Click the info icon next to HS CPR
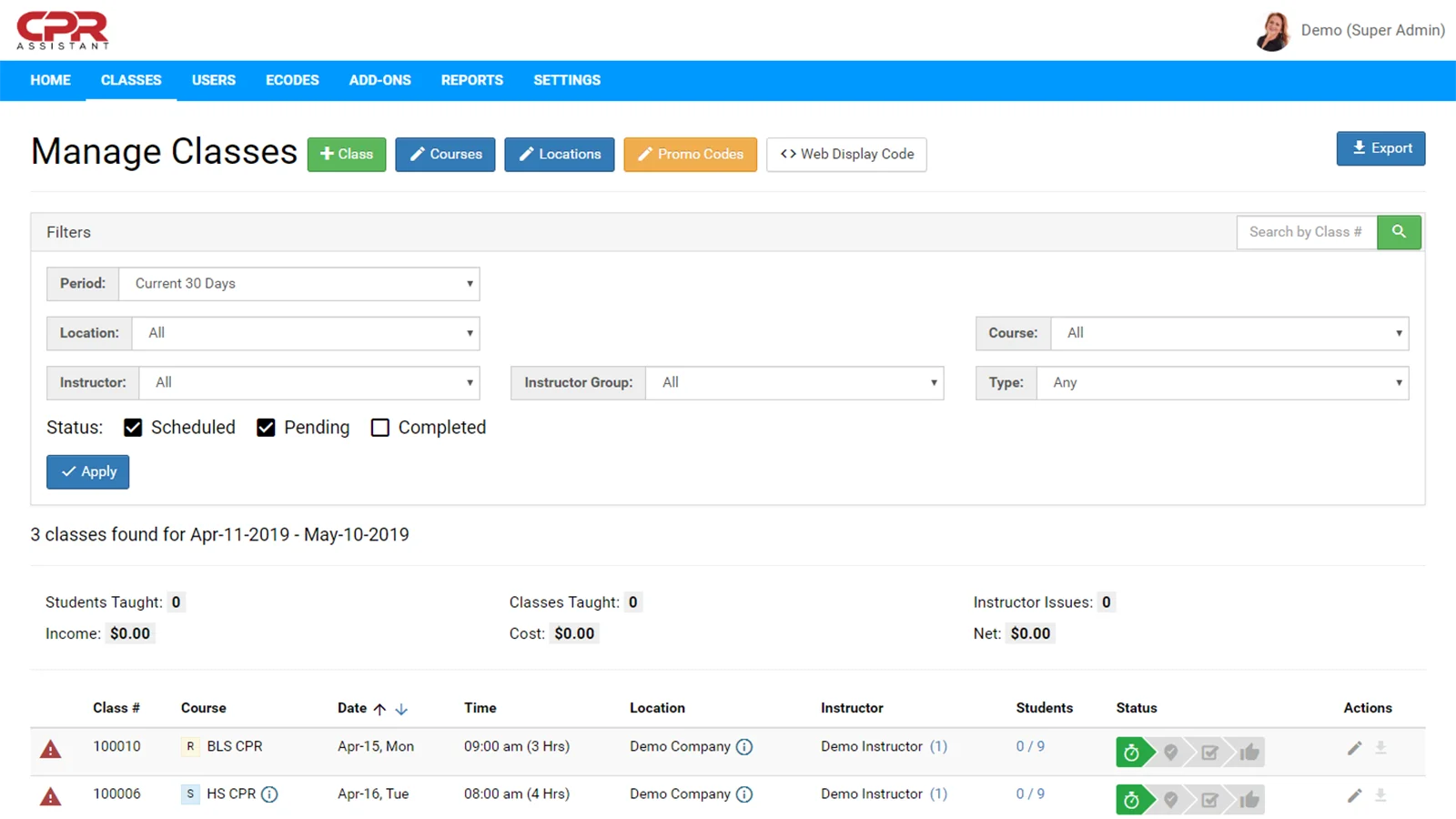This screenshot has width=1456, height=819. click(269, 794)
